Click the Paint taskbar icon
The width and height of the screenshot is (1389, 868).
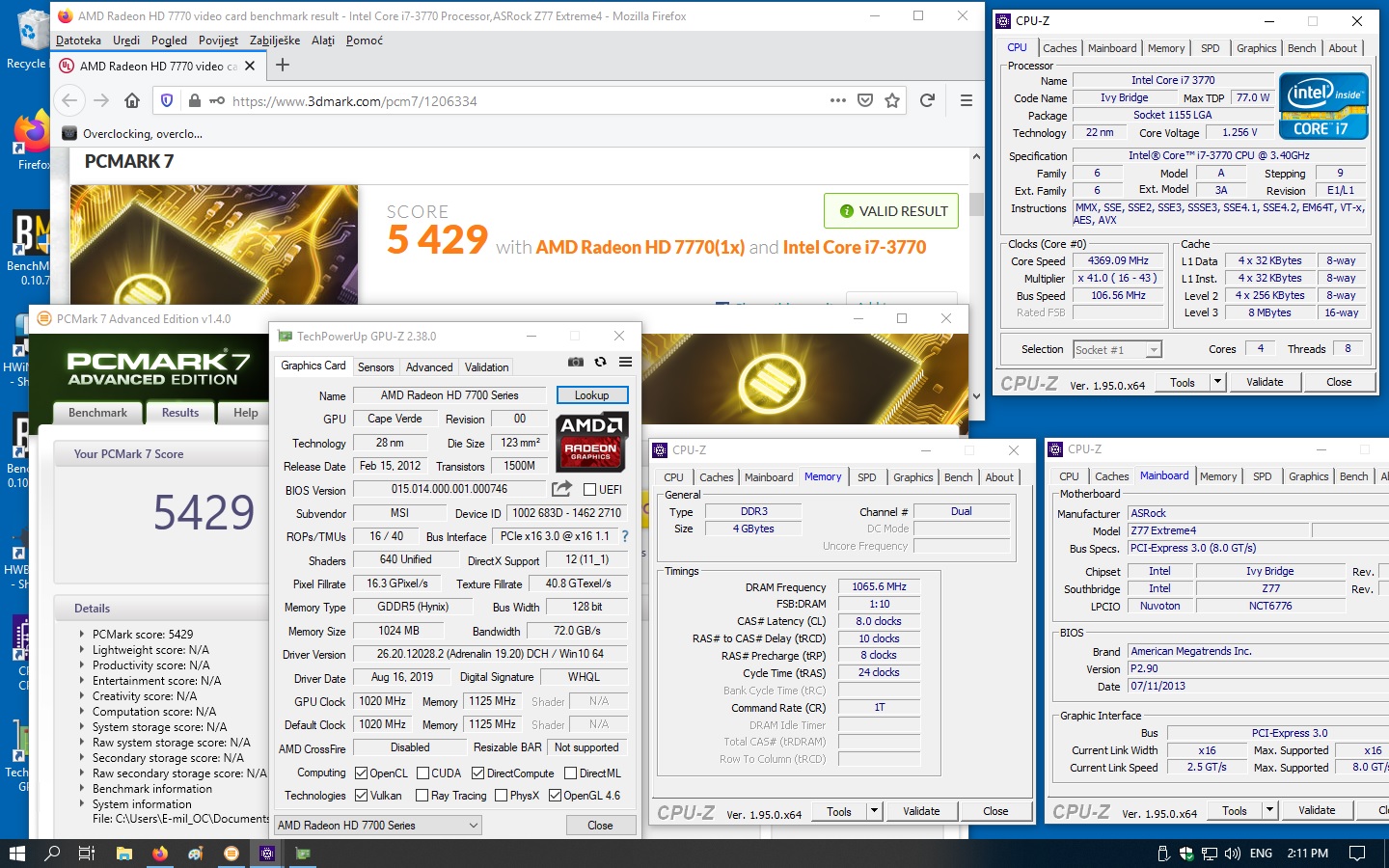(x=196, y=853)
